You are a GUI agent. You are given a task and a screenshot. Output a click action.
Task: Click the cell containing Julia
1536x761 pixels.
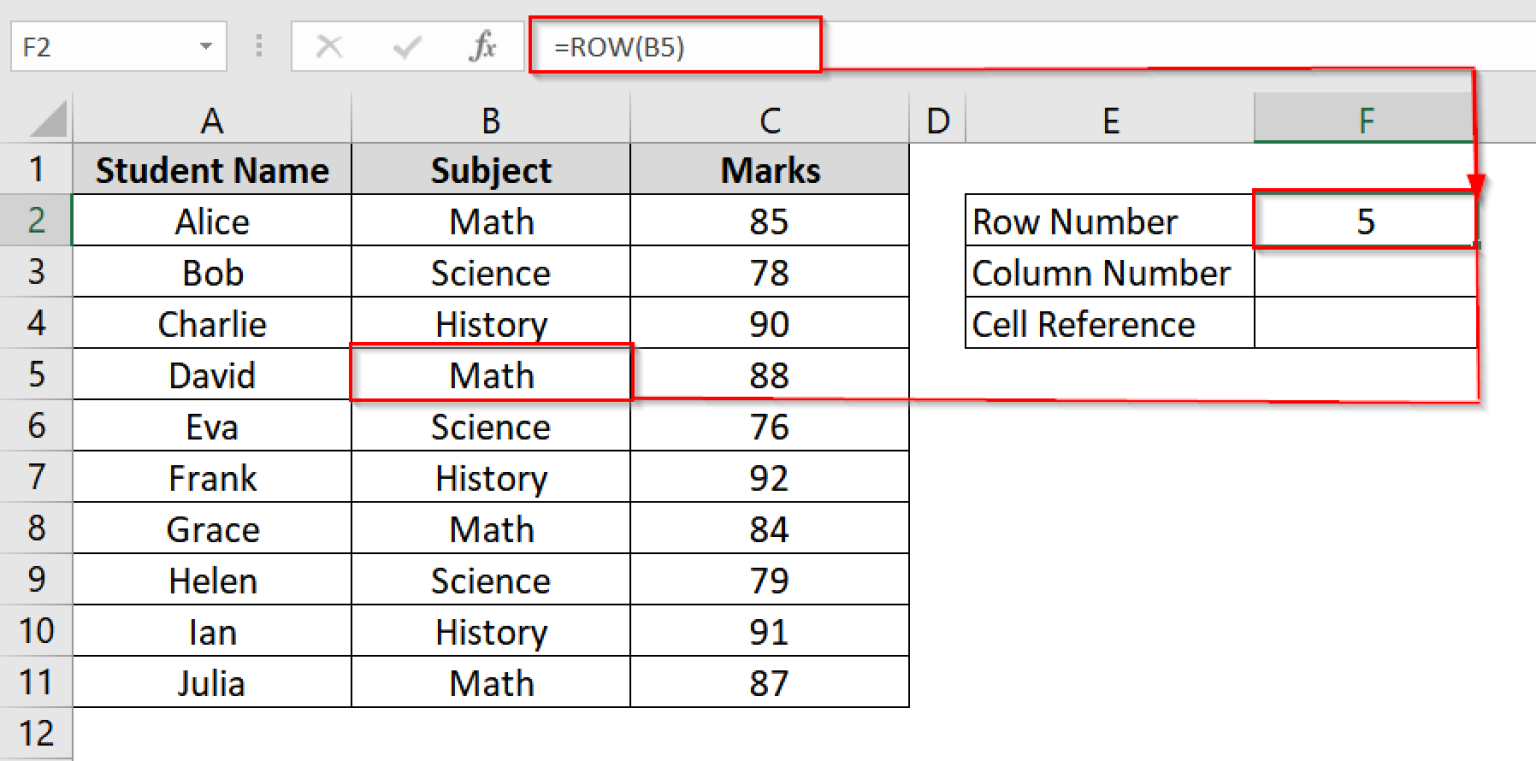tap(211, 682)
